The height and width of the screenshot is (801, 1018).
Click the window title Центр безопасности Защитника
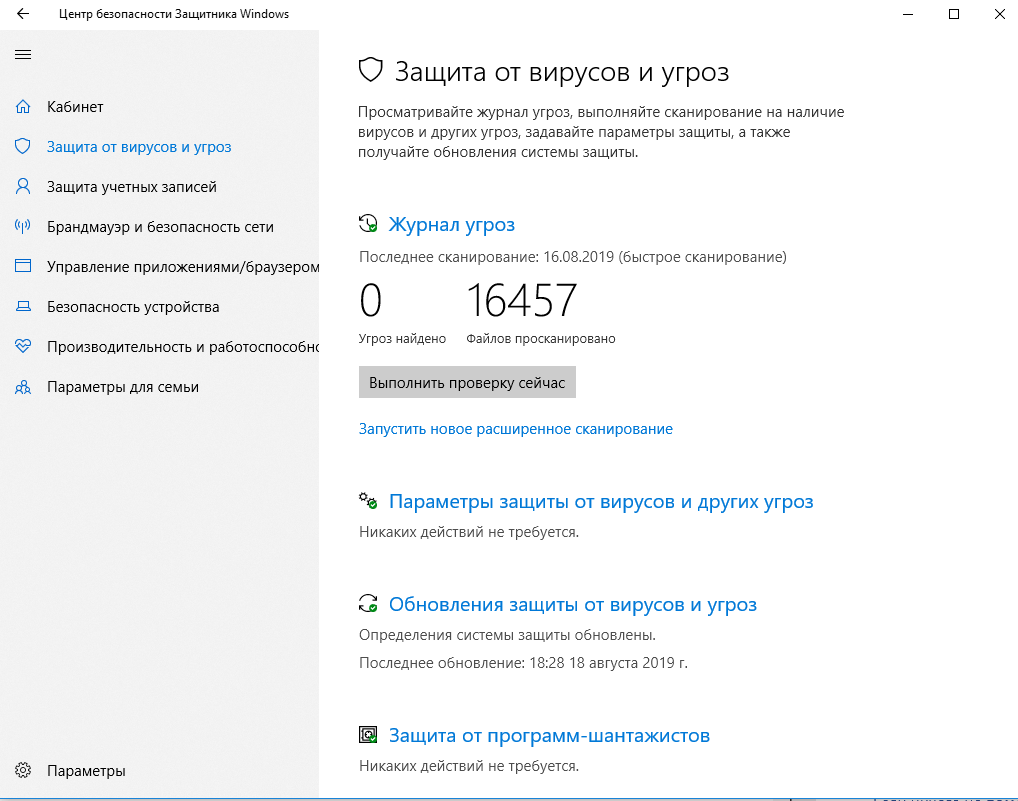tap(173, 14)
